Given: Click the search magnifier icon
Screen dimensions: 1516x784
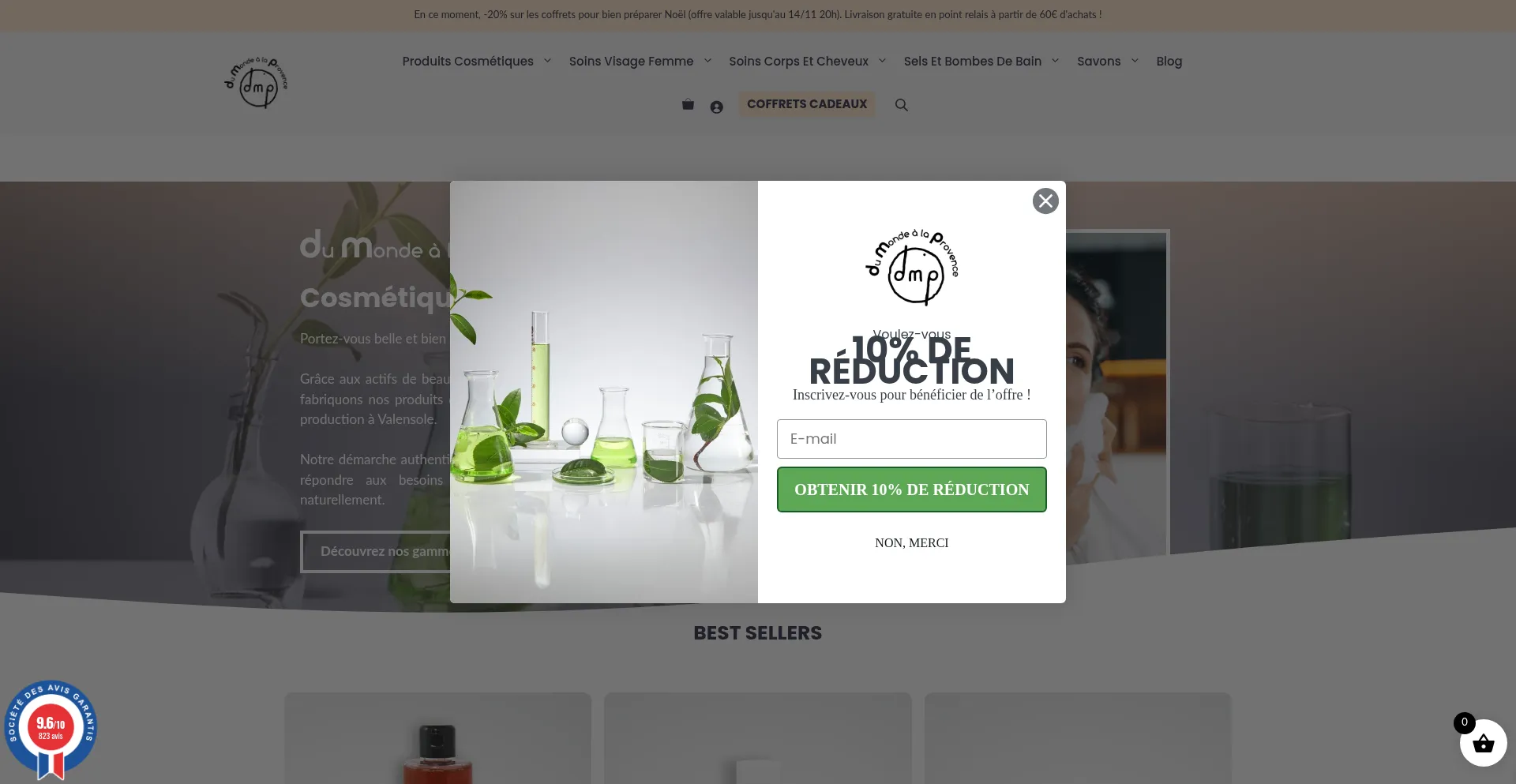Looking at the screenshot, I should pos(901,105).
